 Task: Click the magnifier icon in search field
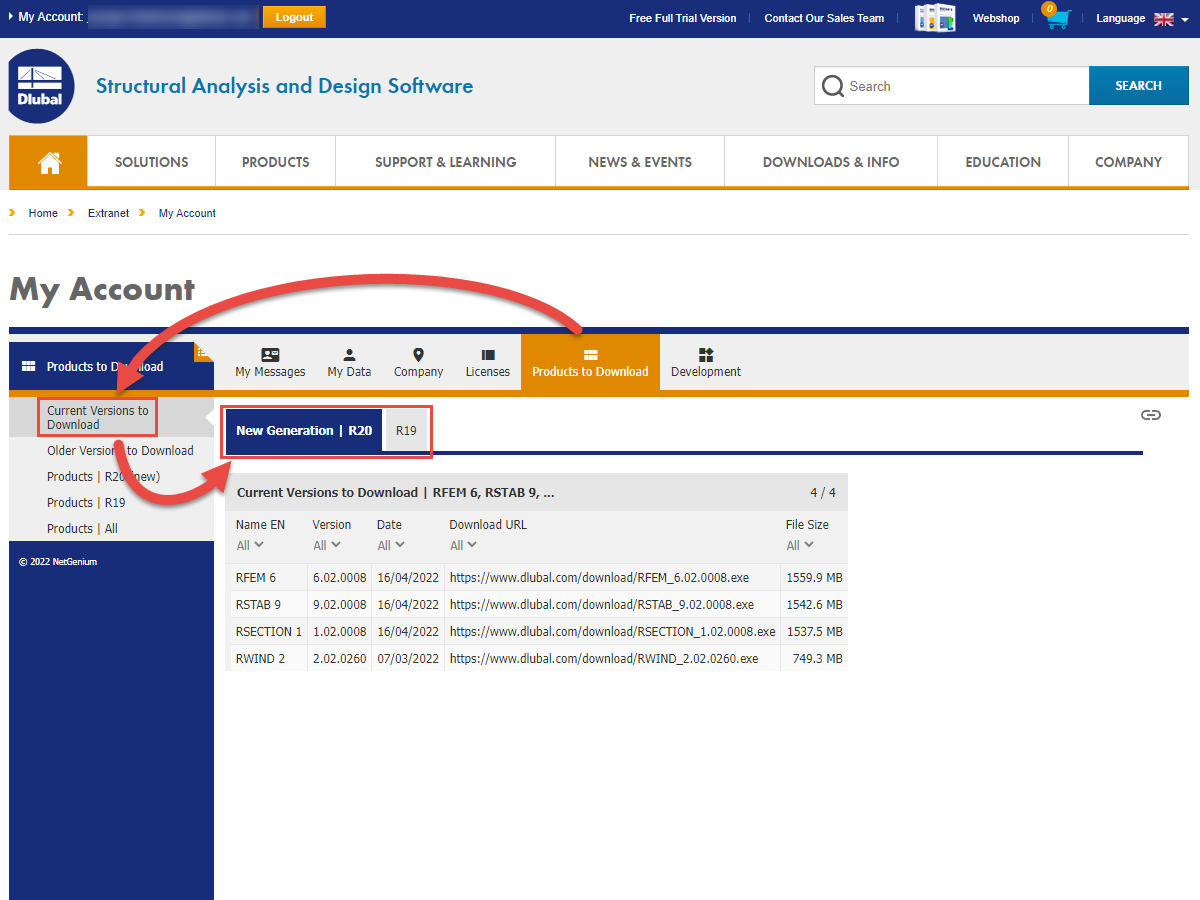(833, 87)
